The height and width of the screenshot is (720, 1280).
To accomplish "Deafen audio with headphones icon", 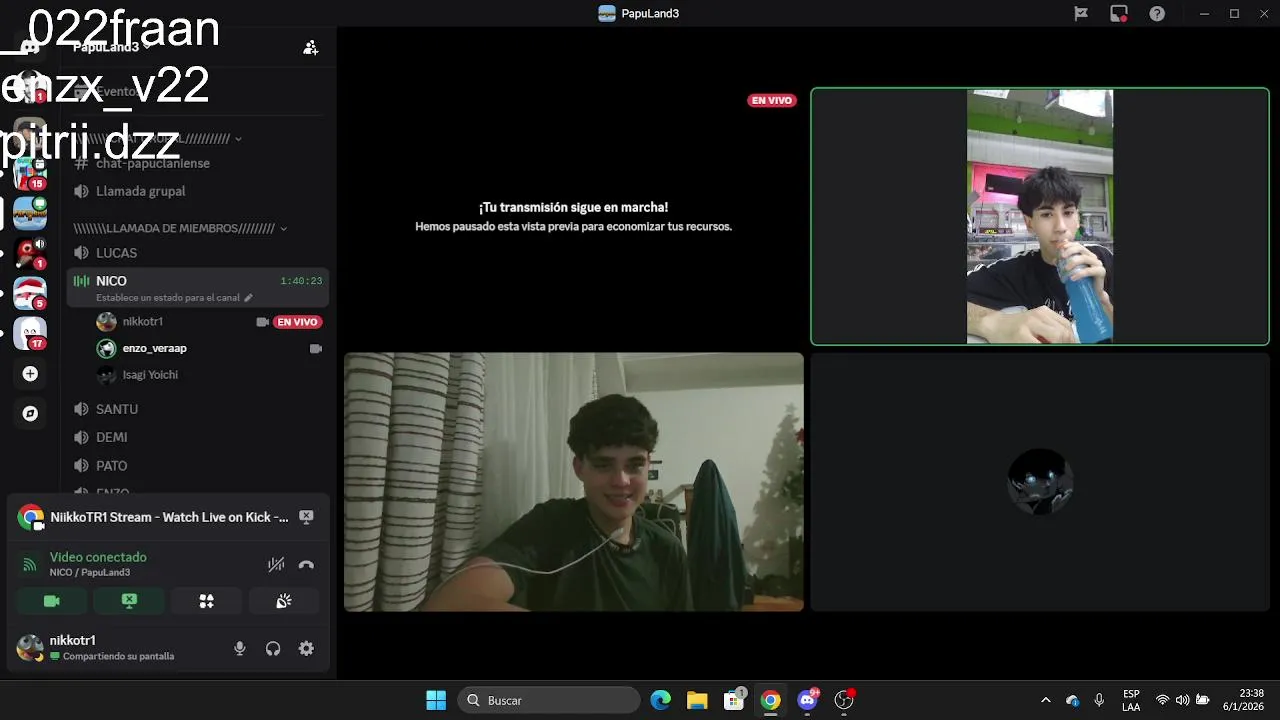I will point(273,648).
